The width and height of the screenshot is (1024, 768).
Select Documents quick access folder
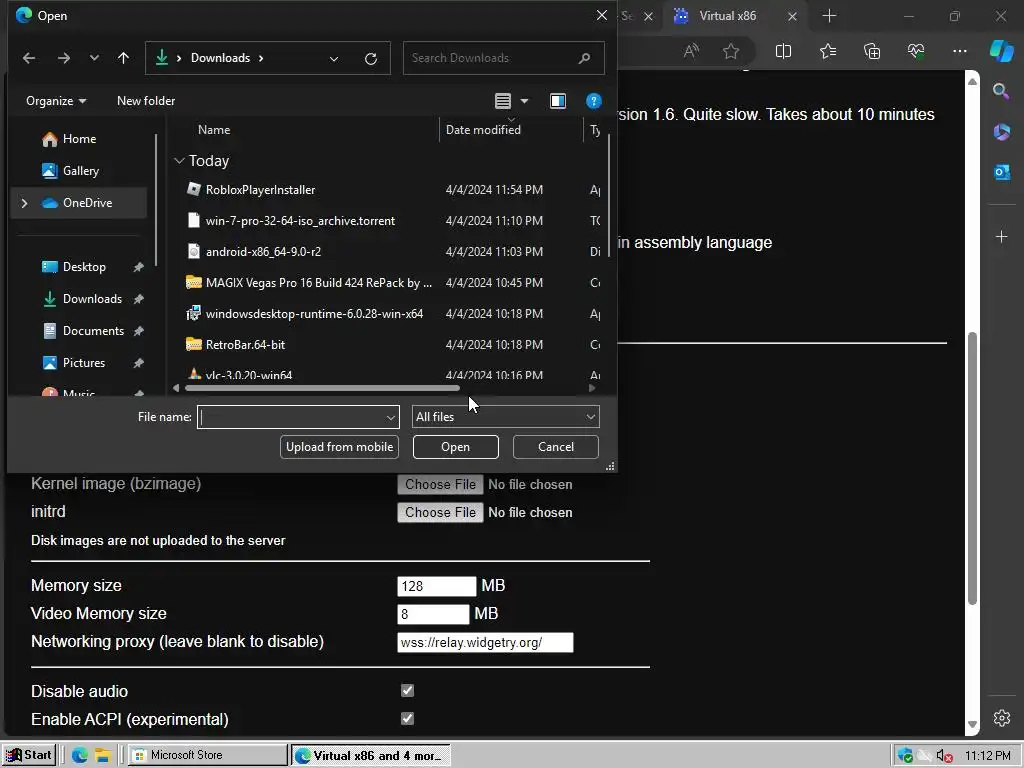click(x=93, y=330)
